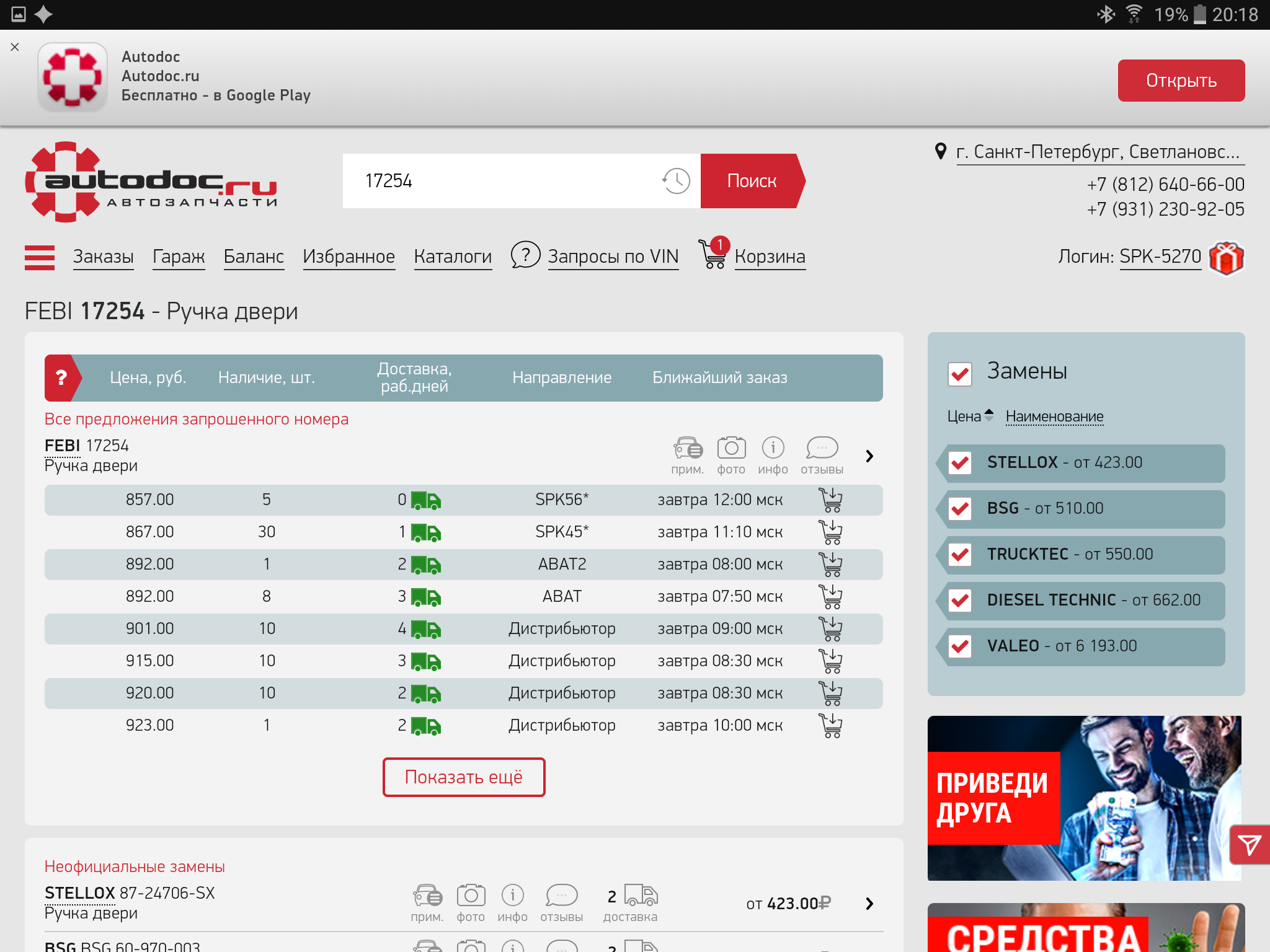Add the ABAT 07:50 offer to cart

[x=830, y=596]
